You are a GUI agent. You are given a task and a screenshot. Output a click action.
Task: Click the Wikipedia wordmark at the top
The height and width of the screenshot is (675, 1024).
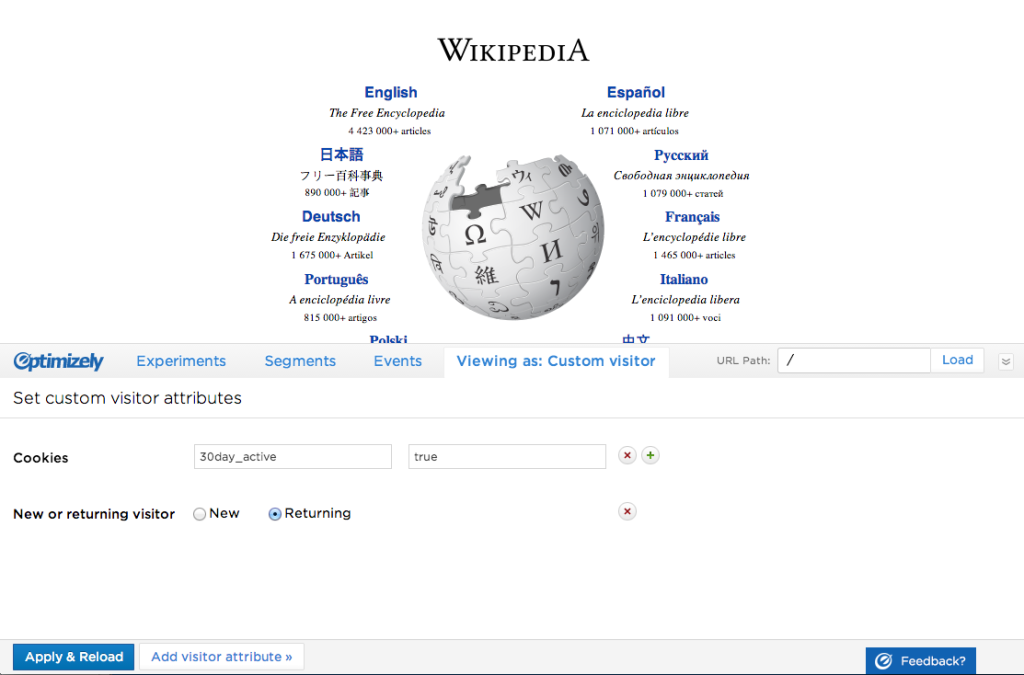[512, 49]
